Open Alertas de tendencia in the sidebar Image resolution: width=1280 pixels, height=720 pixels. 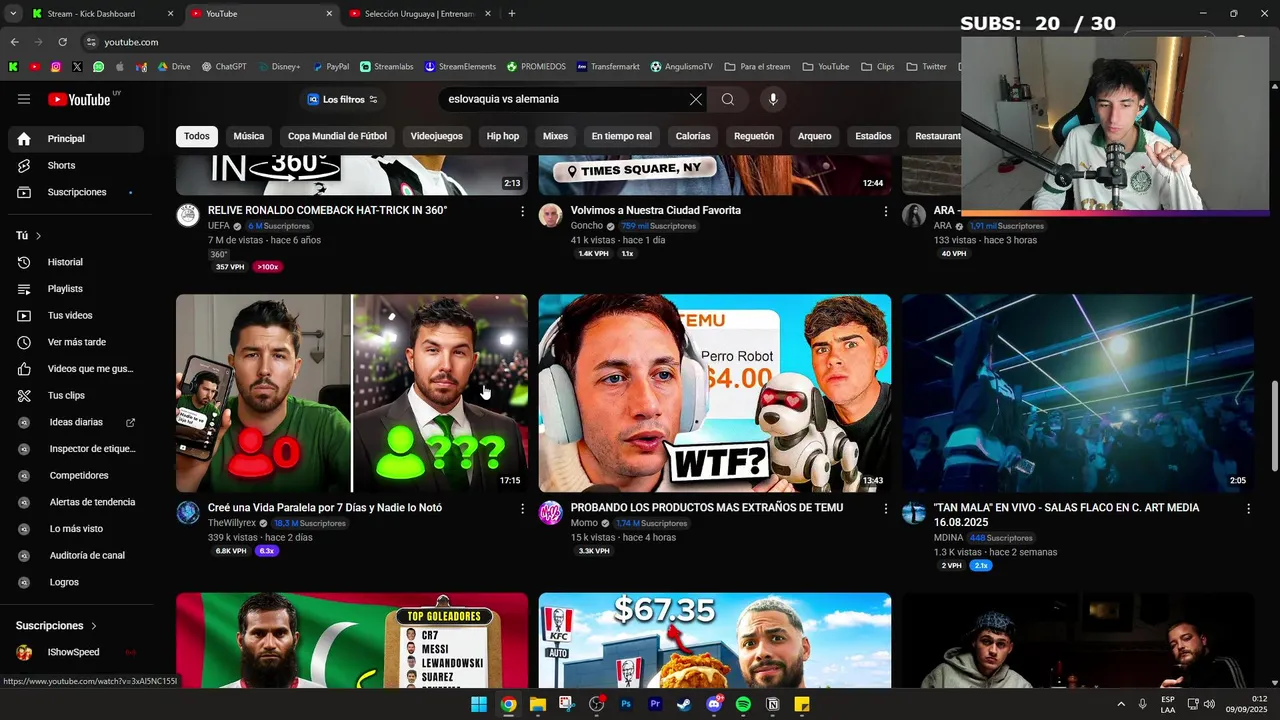click(x=75, y=502)
